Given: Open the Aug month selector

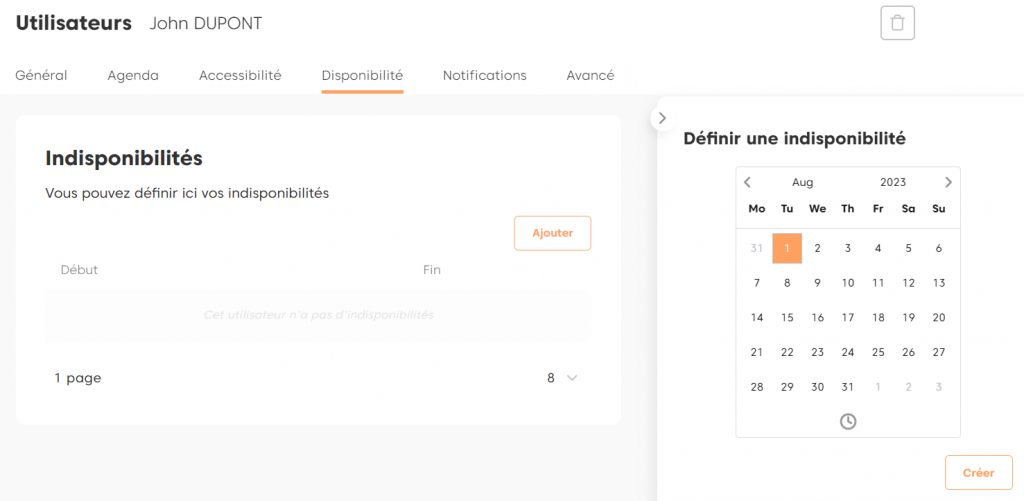Looking at the screenshot, I should [802, 182].
